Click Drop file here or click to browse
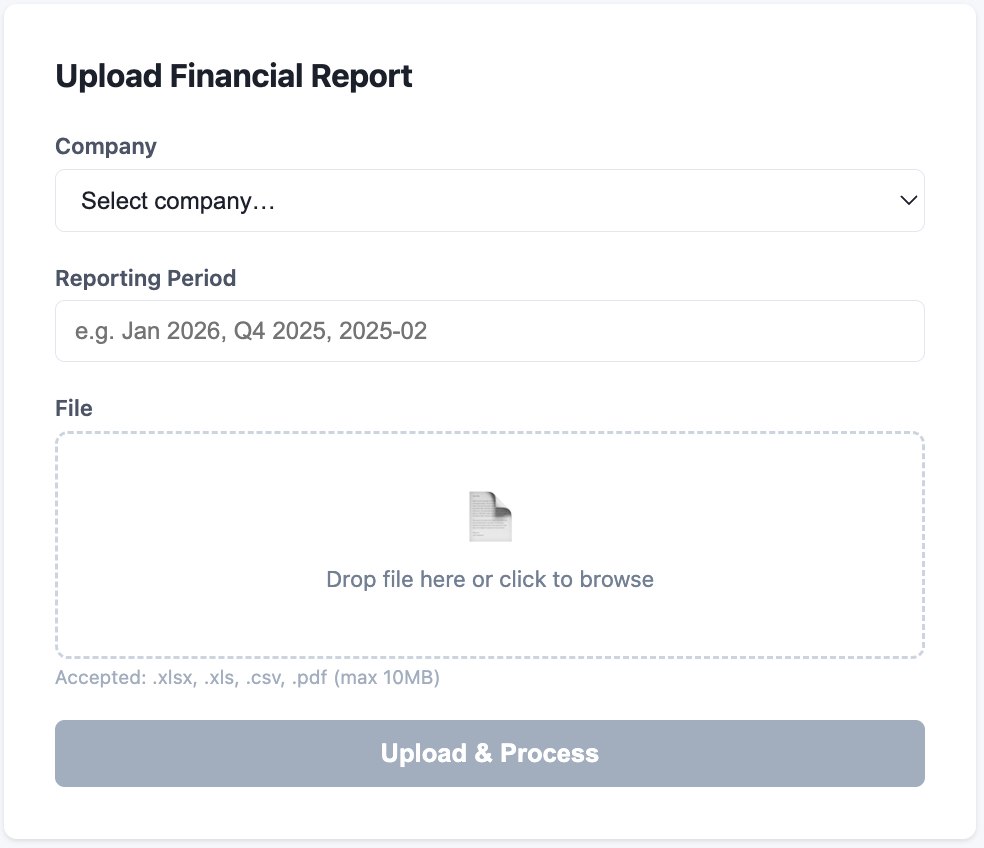984x848 pixels. pyautogui.click(x=490, y=579)
